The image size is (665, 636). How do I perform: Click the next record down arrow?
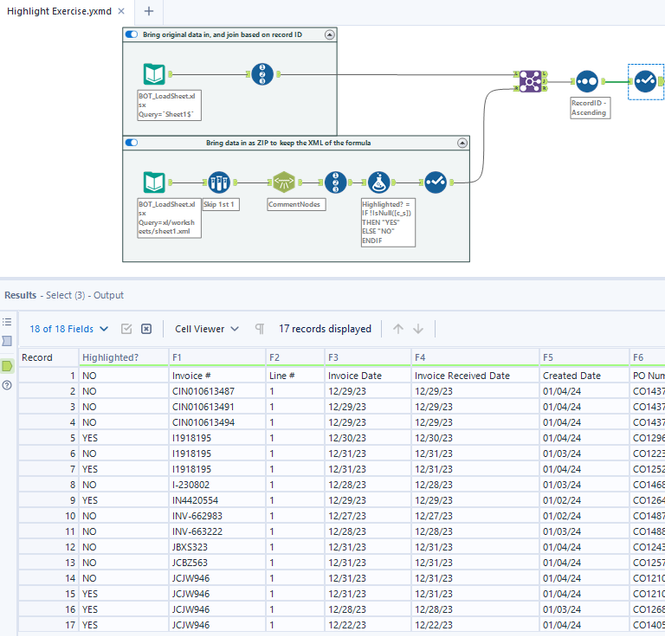418,329
